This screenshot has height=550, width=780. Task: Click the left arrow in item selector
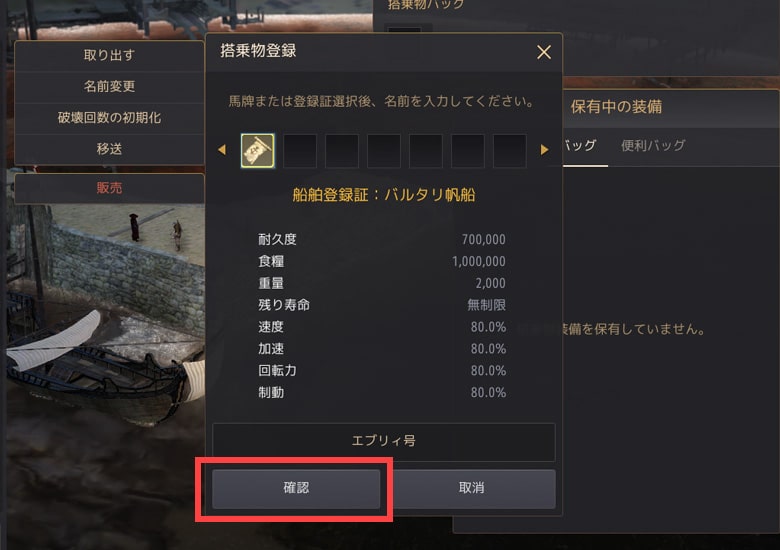222,149
